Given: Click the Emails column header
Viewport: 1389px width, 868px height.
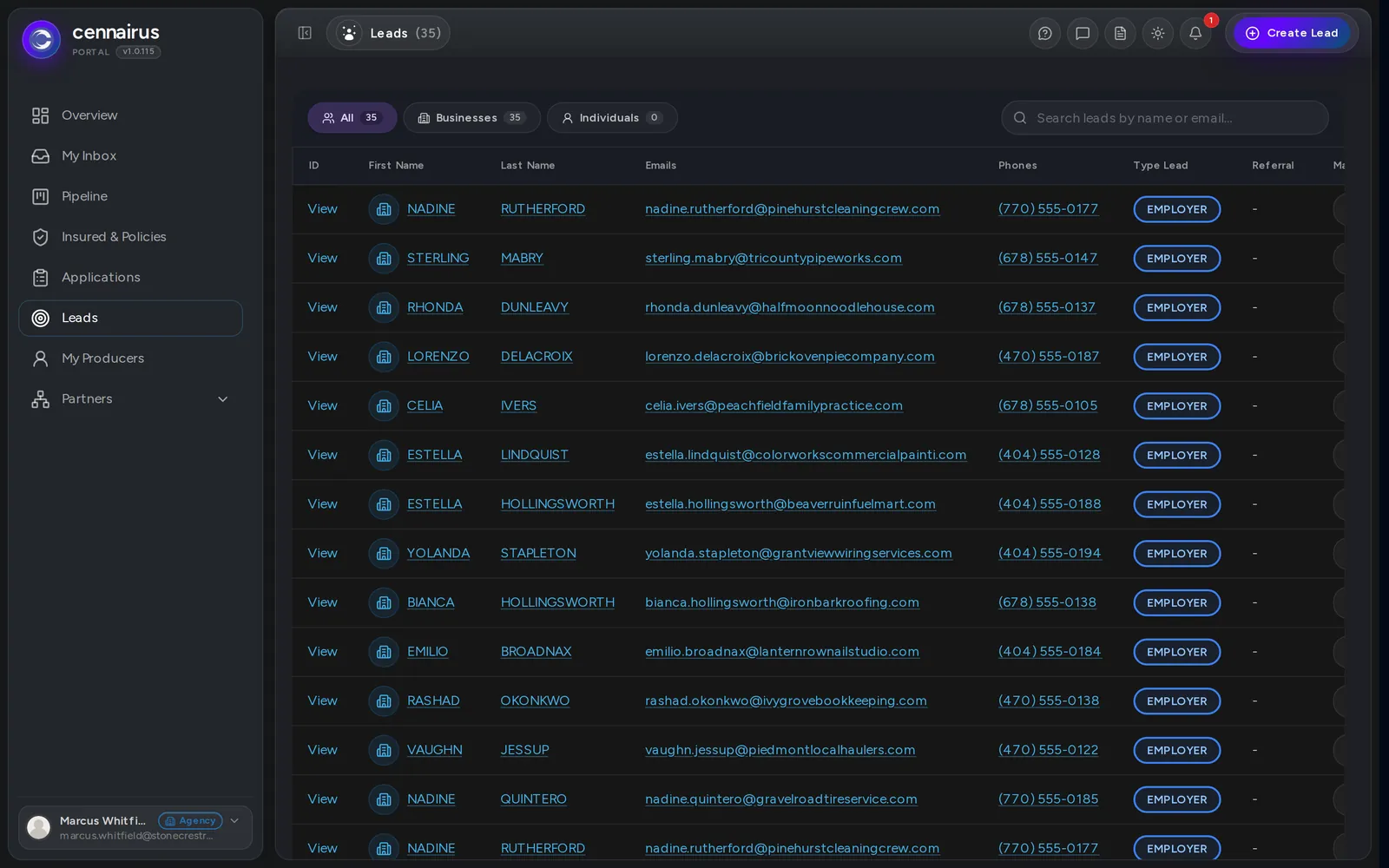Looking at the screenshot, I should (x=661, y=166).
